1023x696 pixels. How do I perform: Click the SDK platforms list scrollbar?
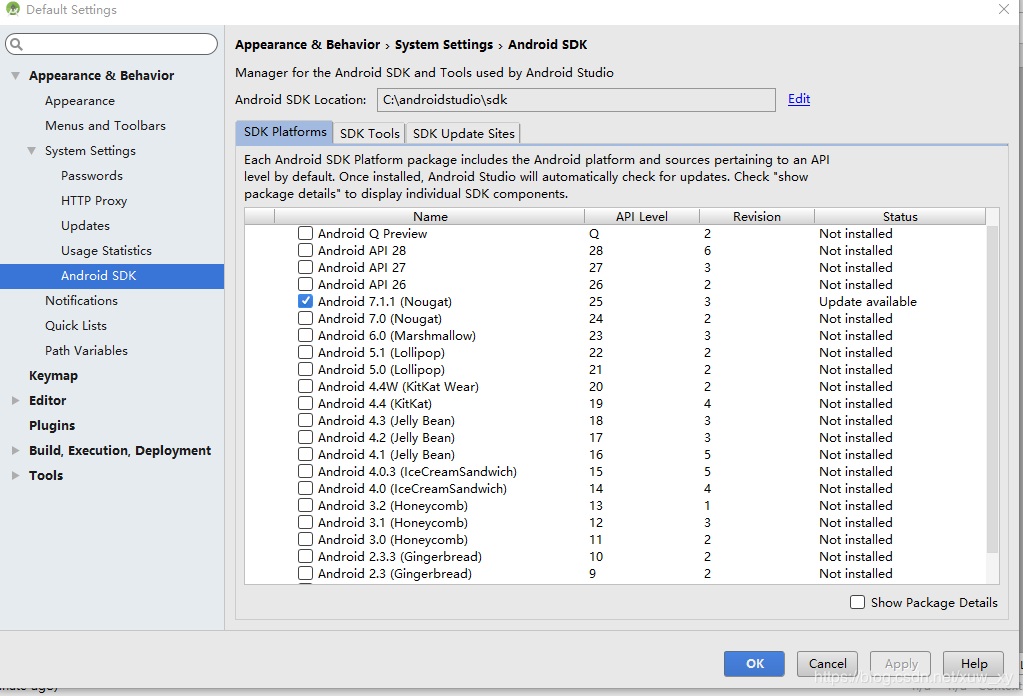[992, 390]
